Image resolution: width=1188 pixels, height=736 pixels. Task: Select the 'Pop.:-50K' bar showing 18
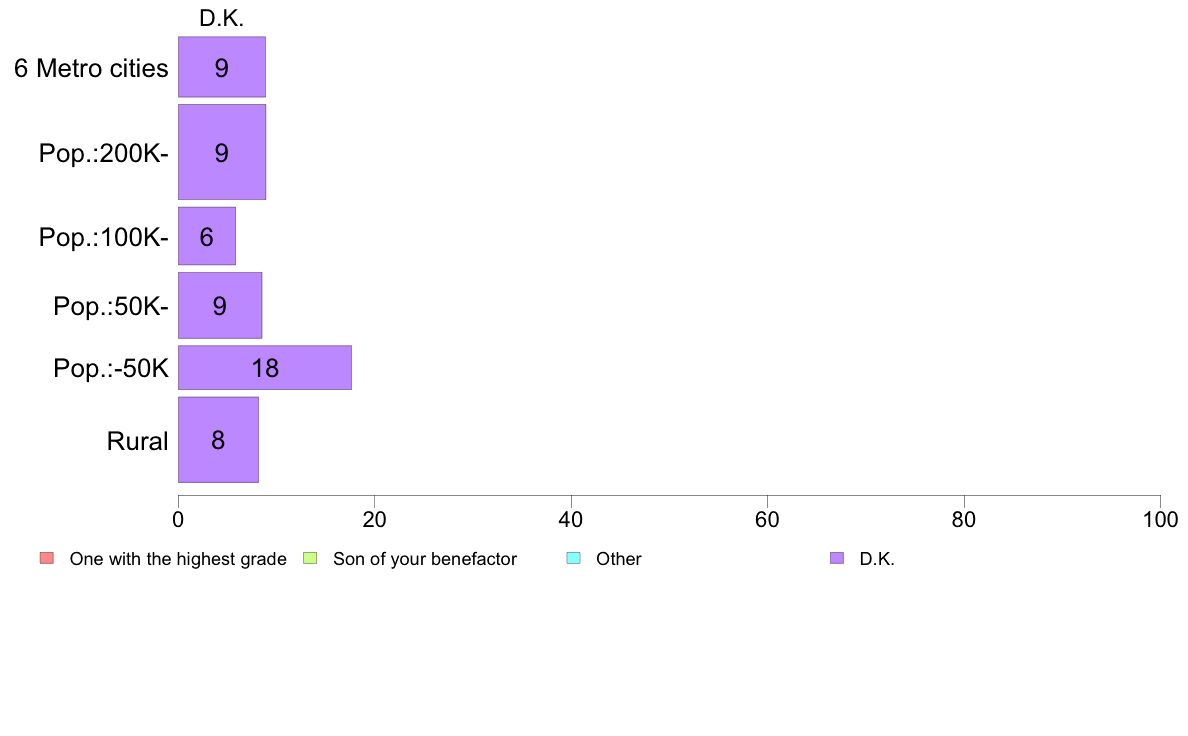[x=264, y=368]
